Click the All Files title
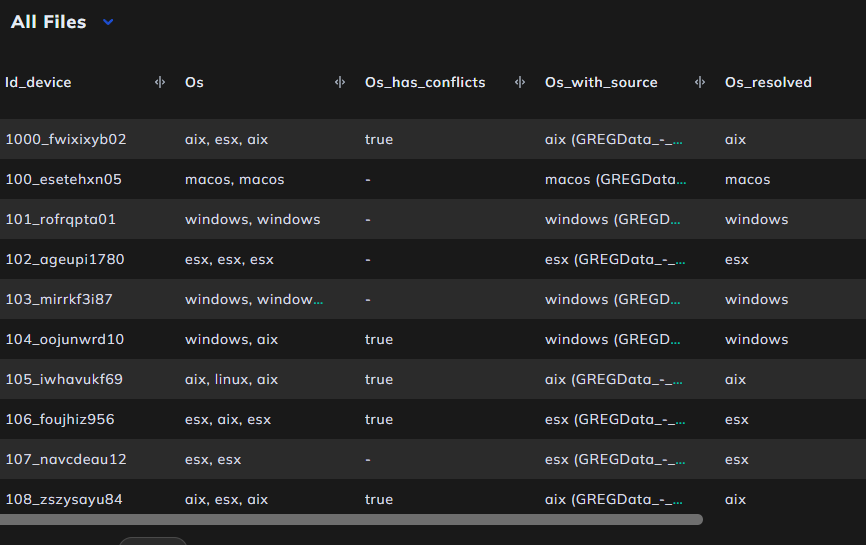 pyautogui.click(x=49, y=22)
